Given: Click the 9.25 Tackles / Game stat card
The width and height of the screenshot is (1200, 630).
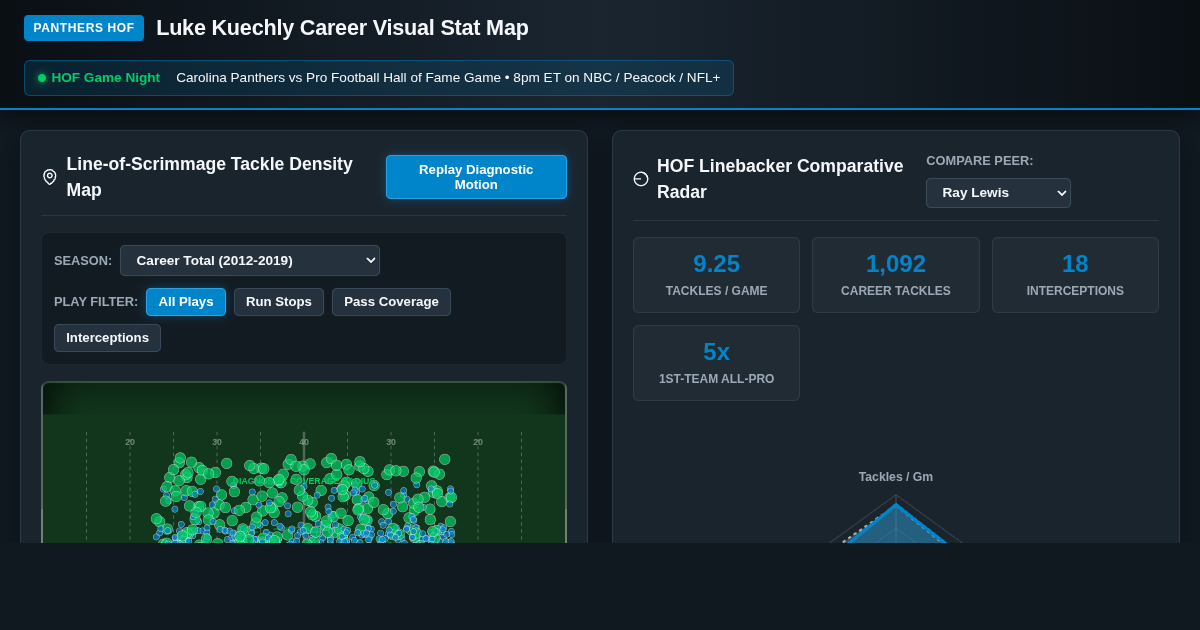Looking at the screenshot, I should tap(716, 275).
